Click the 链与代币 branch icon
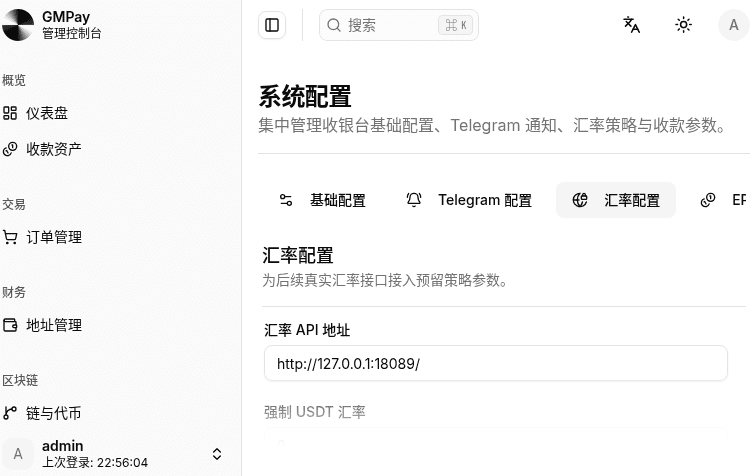 tap(10, 413)
